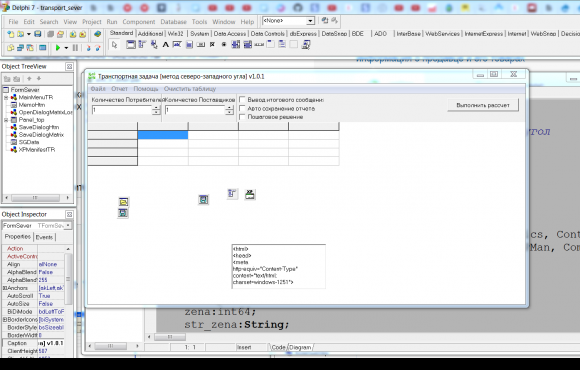Image resolution: width=580 pixels, height=370 pixels.
Task: Click the selection arrow pointer tool
Action: (x=114, y=45)
